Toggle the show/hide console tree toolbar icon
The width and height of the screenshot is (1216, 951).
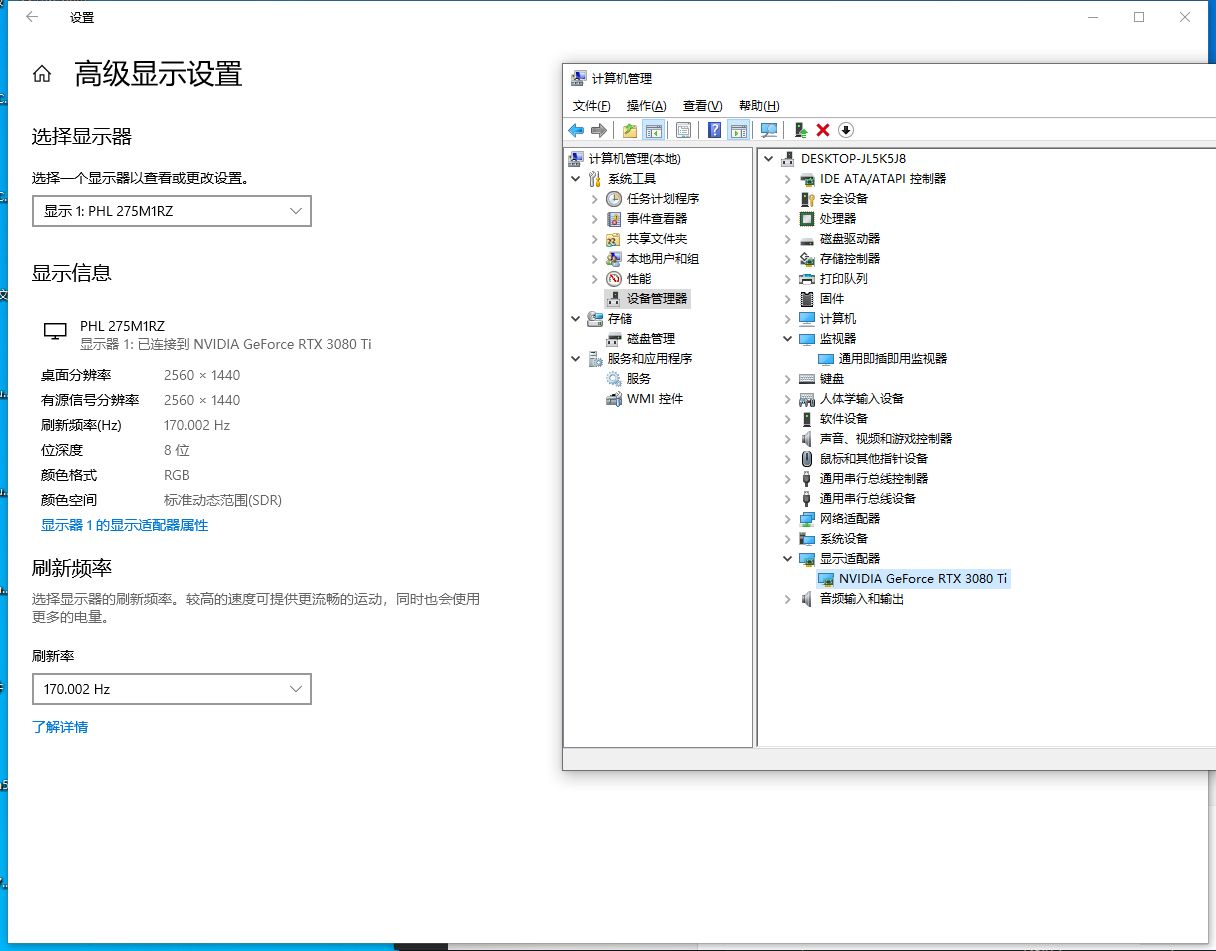655,130
